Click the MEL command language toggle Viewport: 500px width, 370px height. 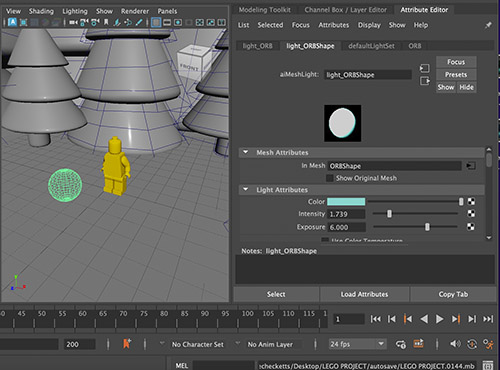click(x=182, y=365)
